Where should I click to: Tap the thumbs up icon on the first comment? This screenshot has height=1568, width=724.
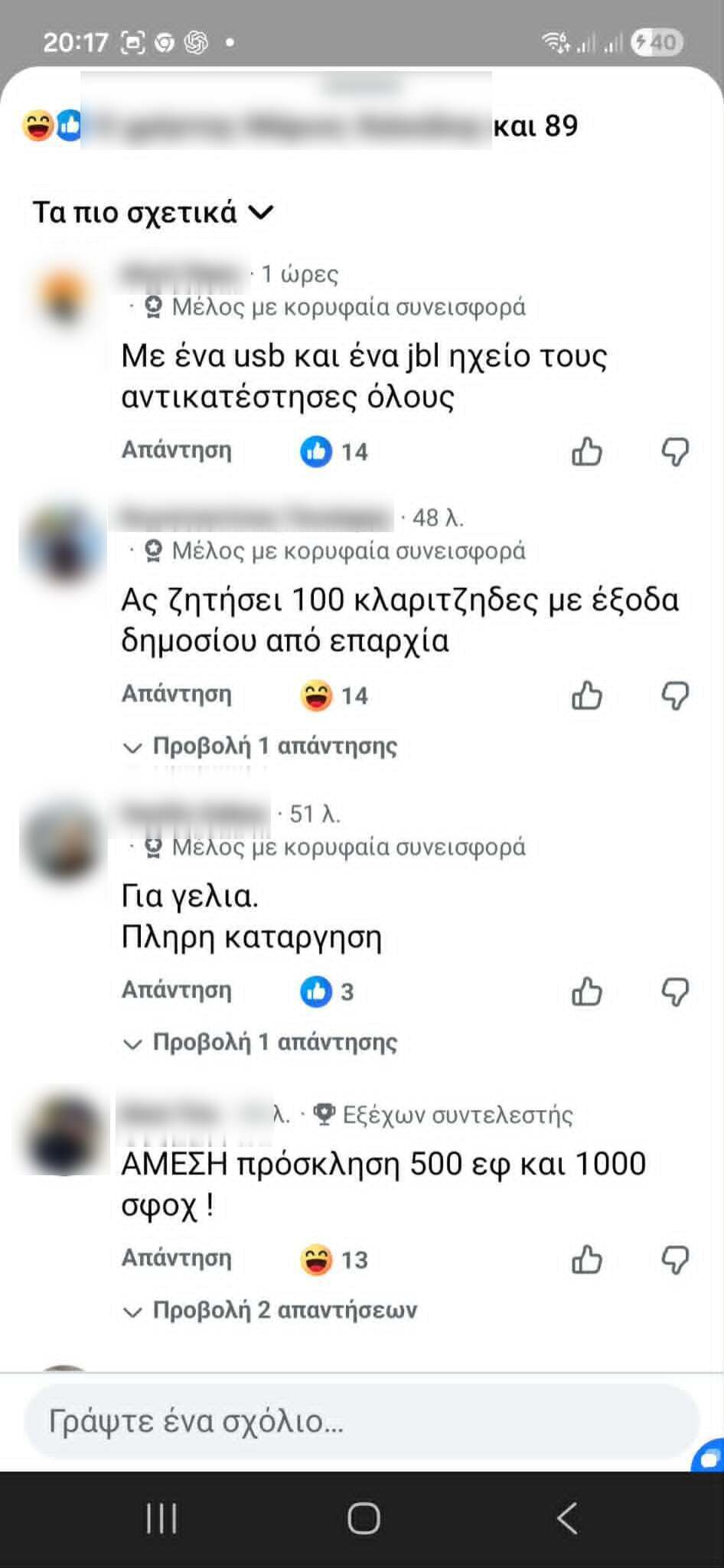(x=586, y=452)
